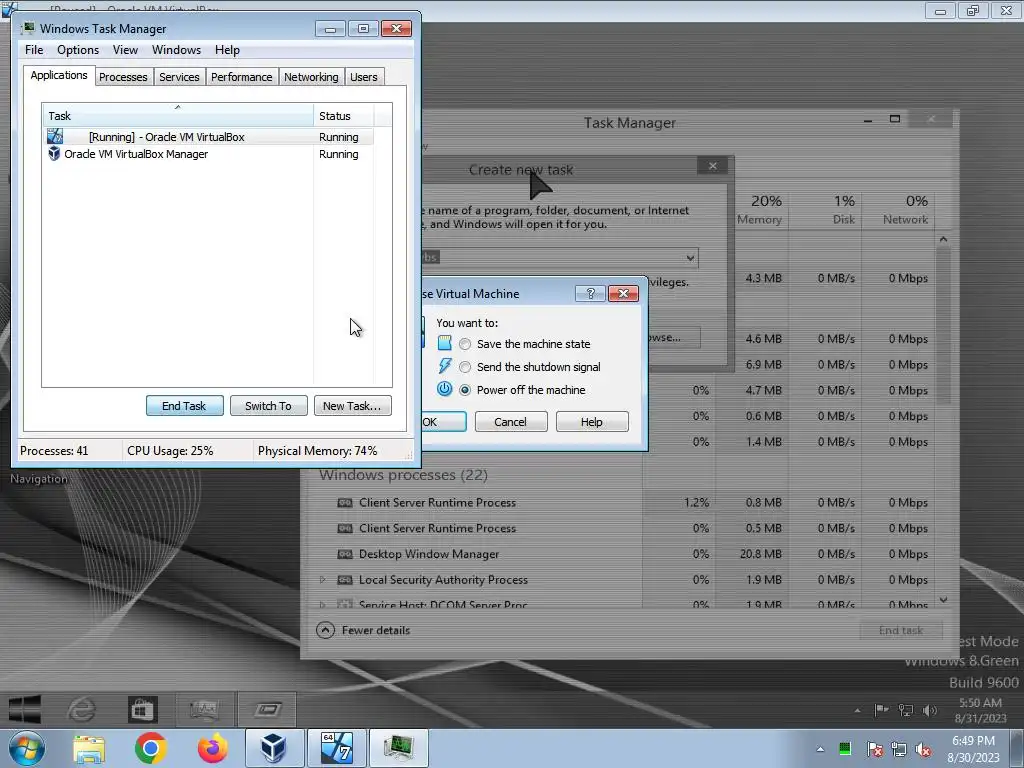Viewport: 1024px width, 768px height.
Task: Show hidden guest tray icons arrow
Action: coord(857,711)
